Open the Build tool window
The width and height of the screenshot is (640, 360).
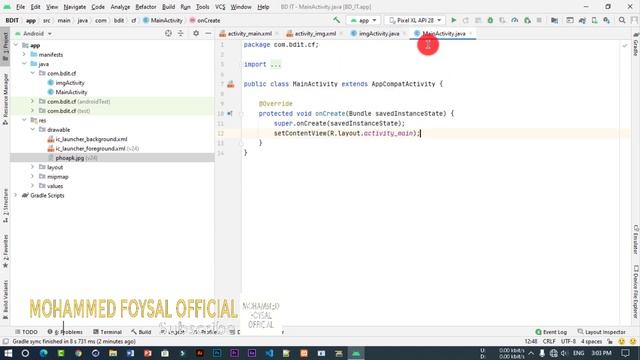[x=141, y=332]
